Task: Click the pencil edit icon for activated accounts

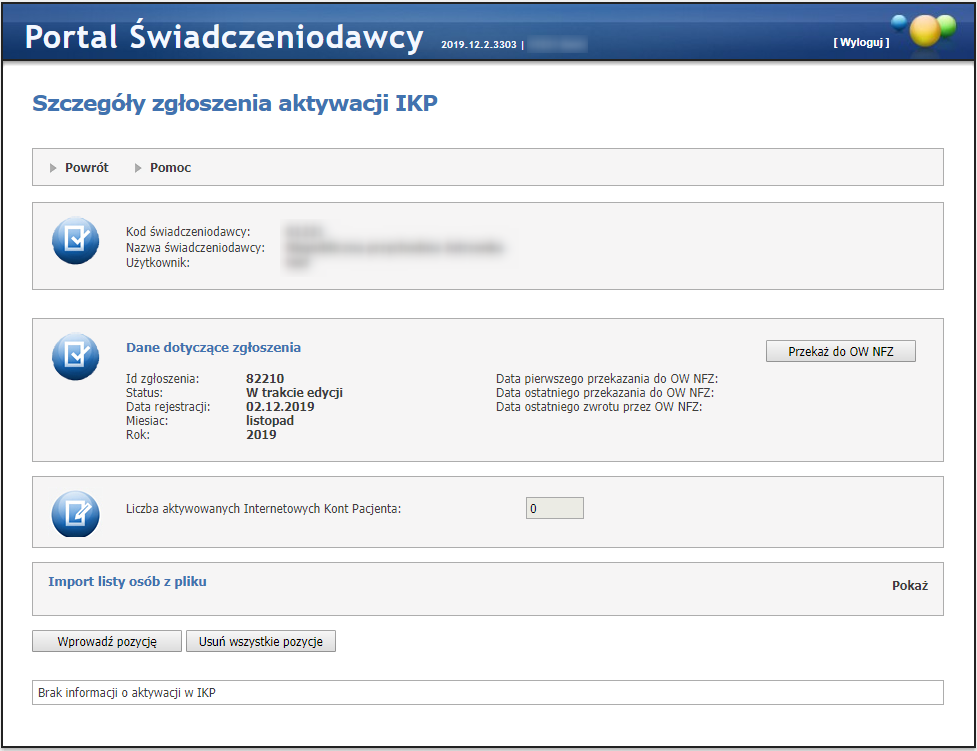Action: [x=75, y=513]
